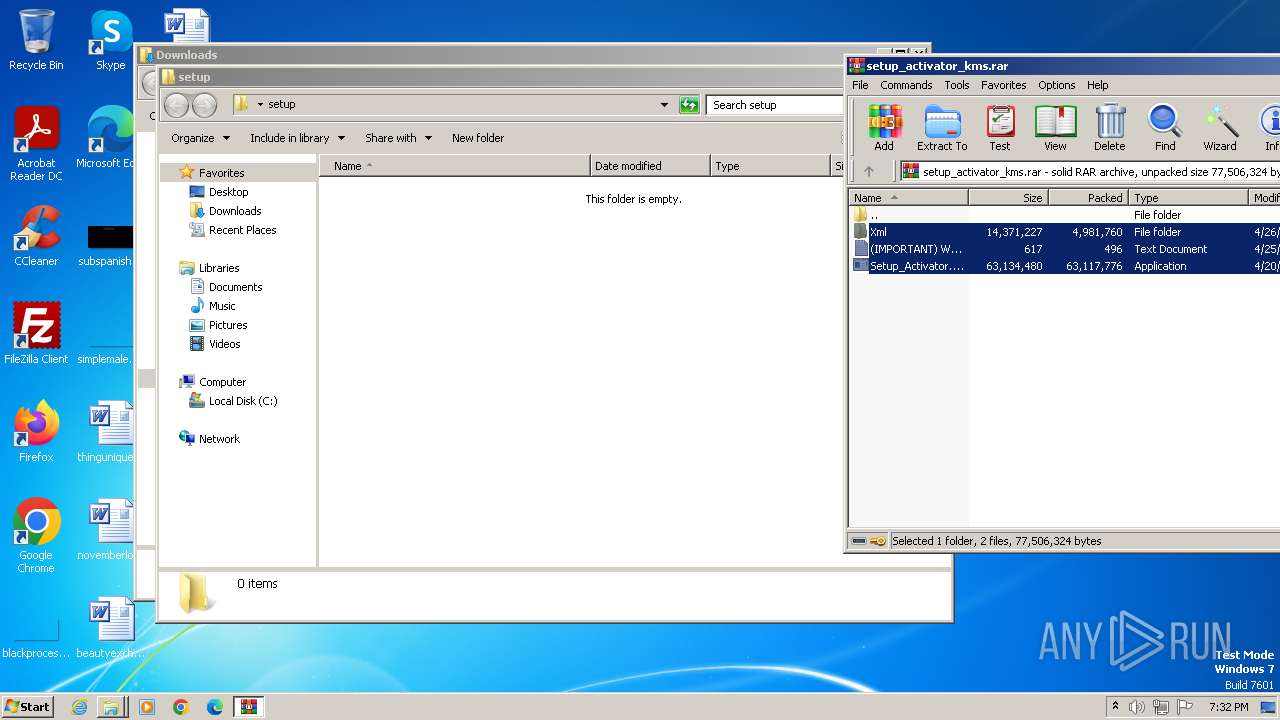This screenshot has width=1280, height=720.
Task: Select Setup_Activator application row
Action: [x=1064, y=266]
